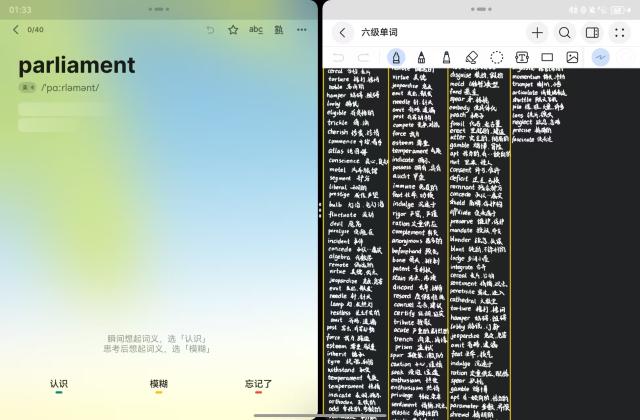Go back from the 六级单词 note
The height and width of the screenshot is (420, 640).
(343, 32)
